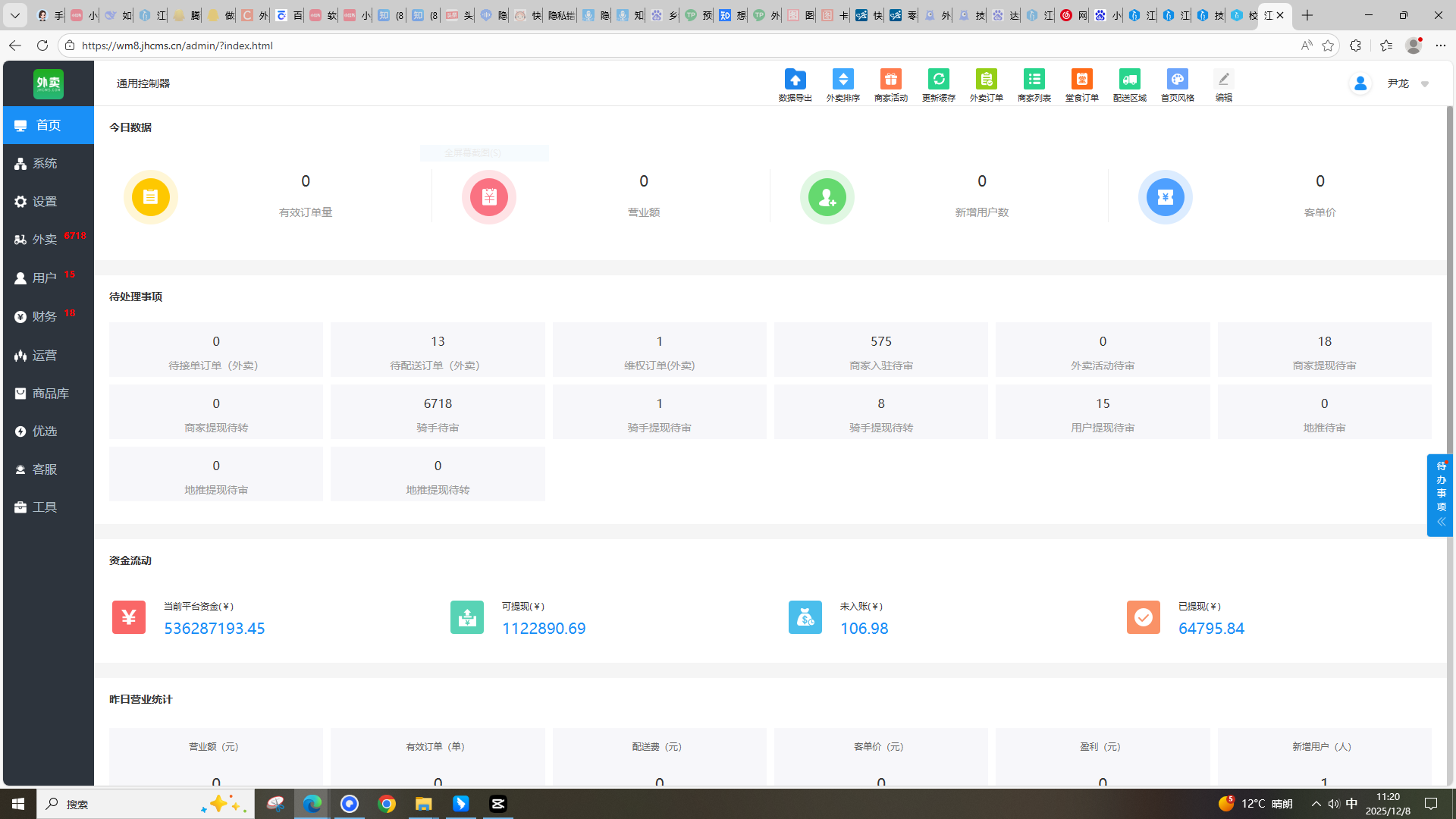Open the 骑手待审 6718 card

click(x=438, y=413)
